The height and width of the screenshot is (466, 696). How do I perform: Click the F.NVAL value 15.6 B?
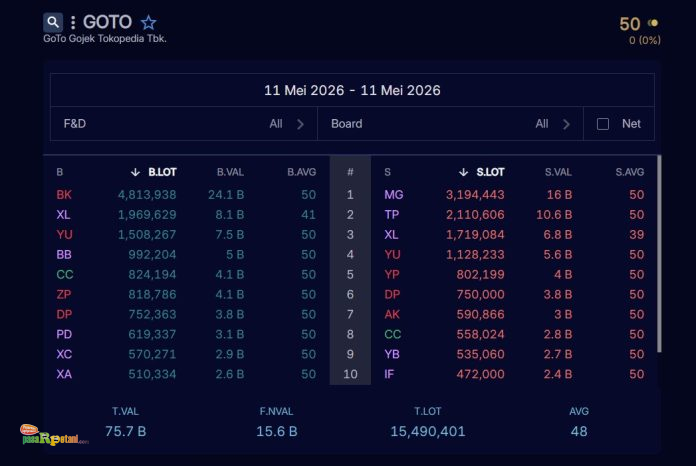pos(277,431)
